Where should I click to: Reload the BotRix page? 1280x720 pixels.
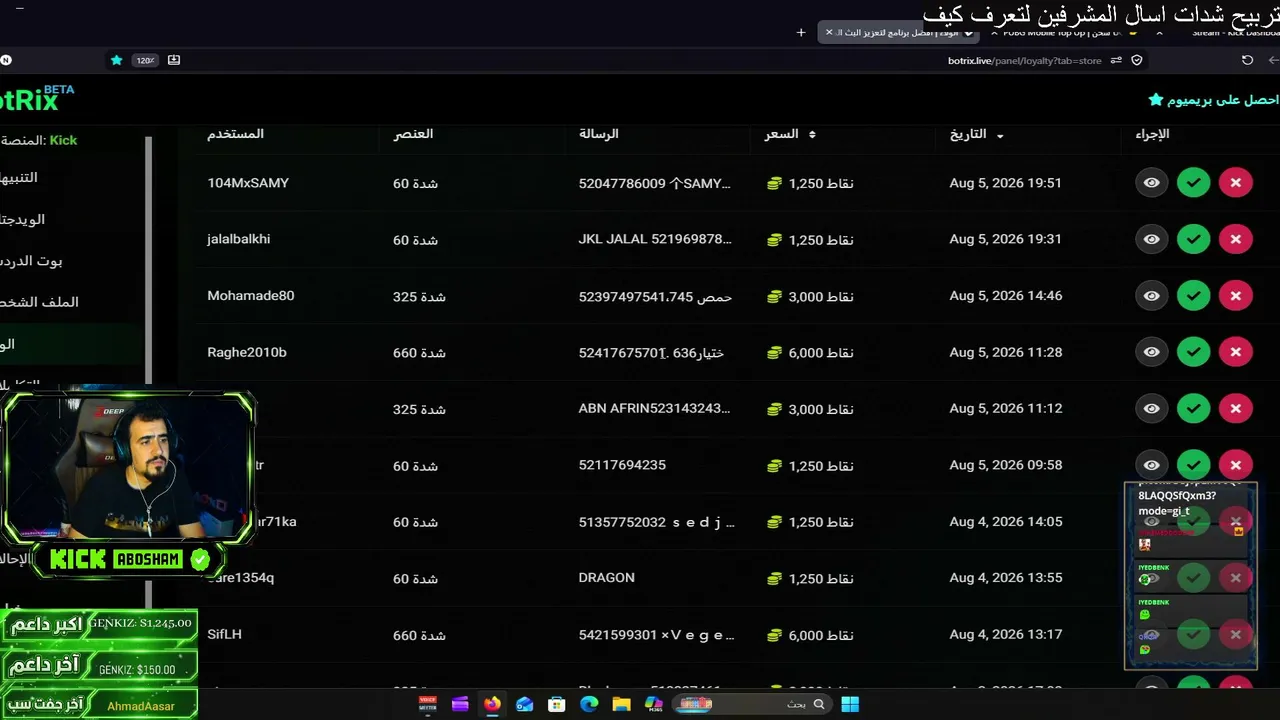[x=1247, y=60]
